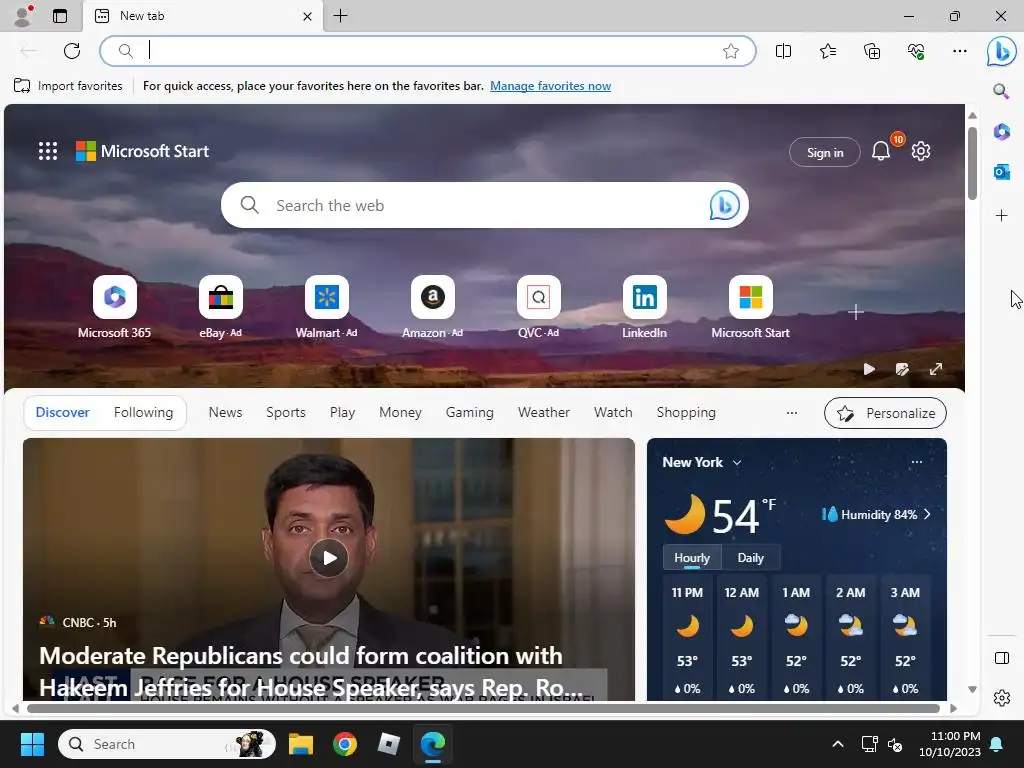The height and width of the screenshot is (768, 1024).
Task: Open the Microsoft Start app launcher grid
Action: [48, 151]
